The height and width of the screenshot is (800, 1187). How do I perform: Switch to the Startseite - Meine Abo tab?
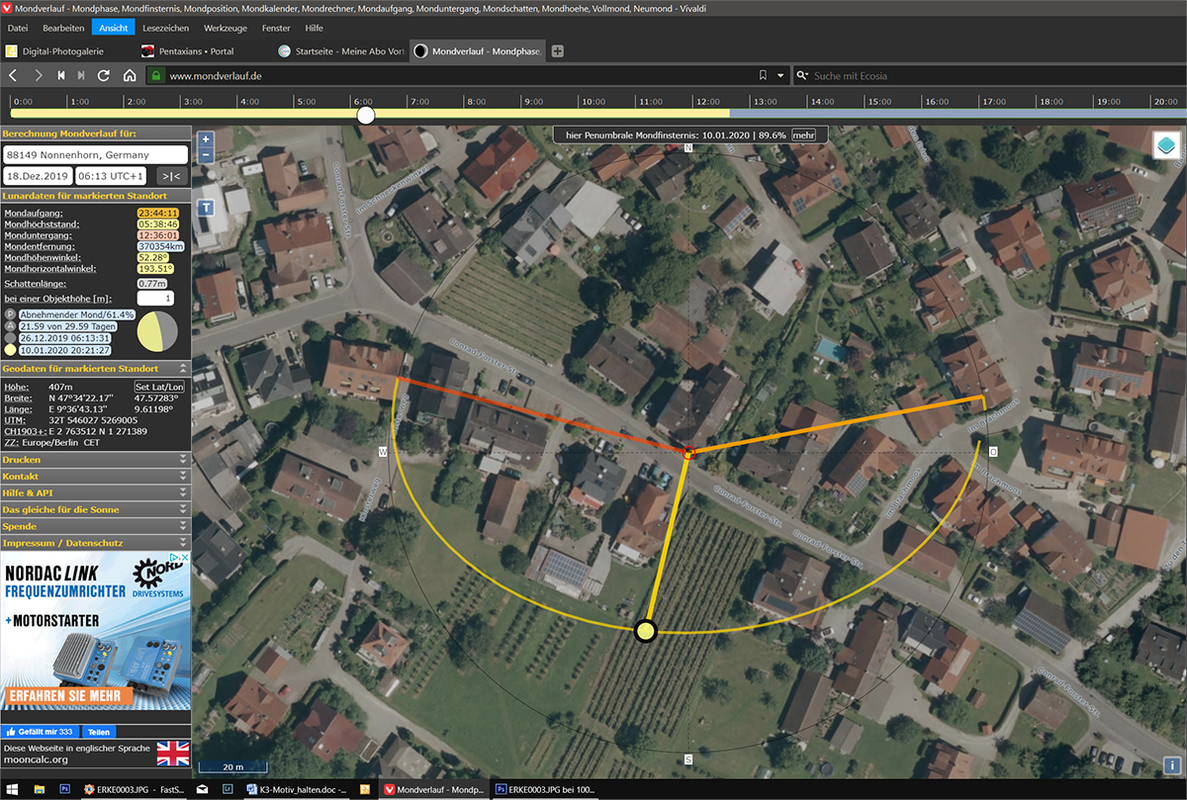click(x=341, y=51)
